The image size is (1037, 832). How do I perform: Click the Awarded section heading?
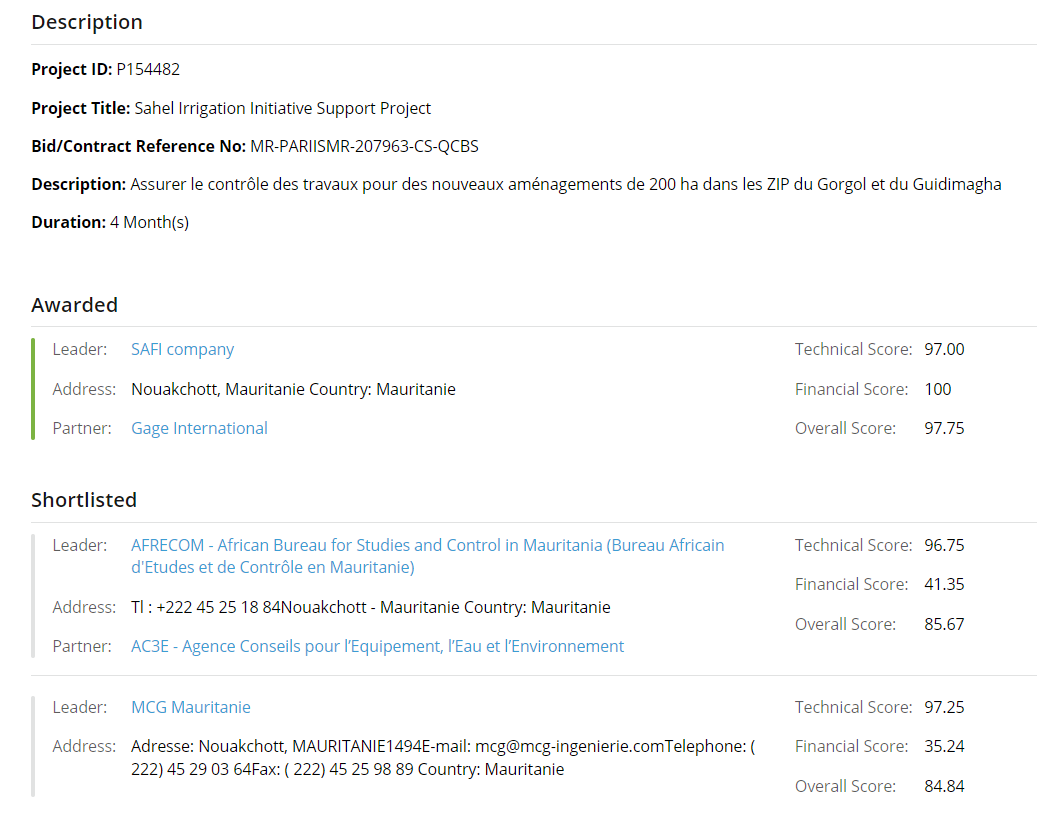tap(74, 305)
